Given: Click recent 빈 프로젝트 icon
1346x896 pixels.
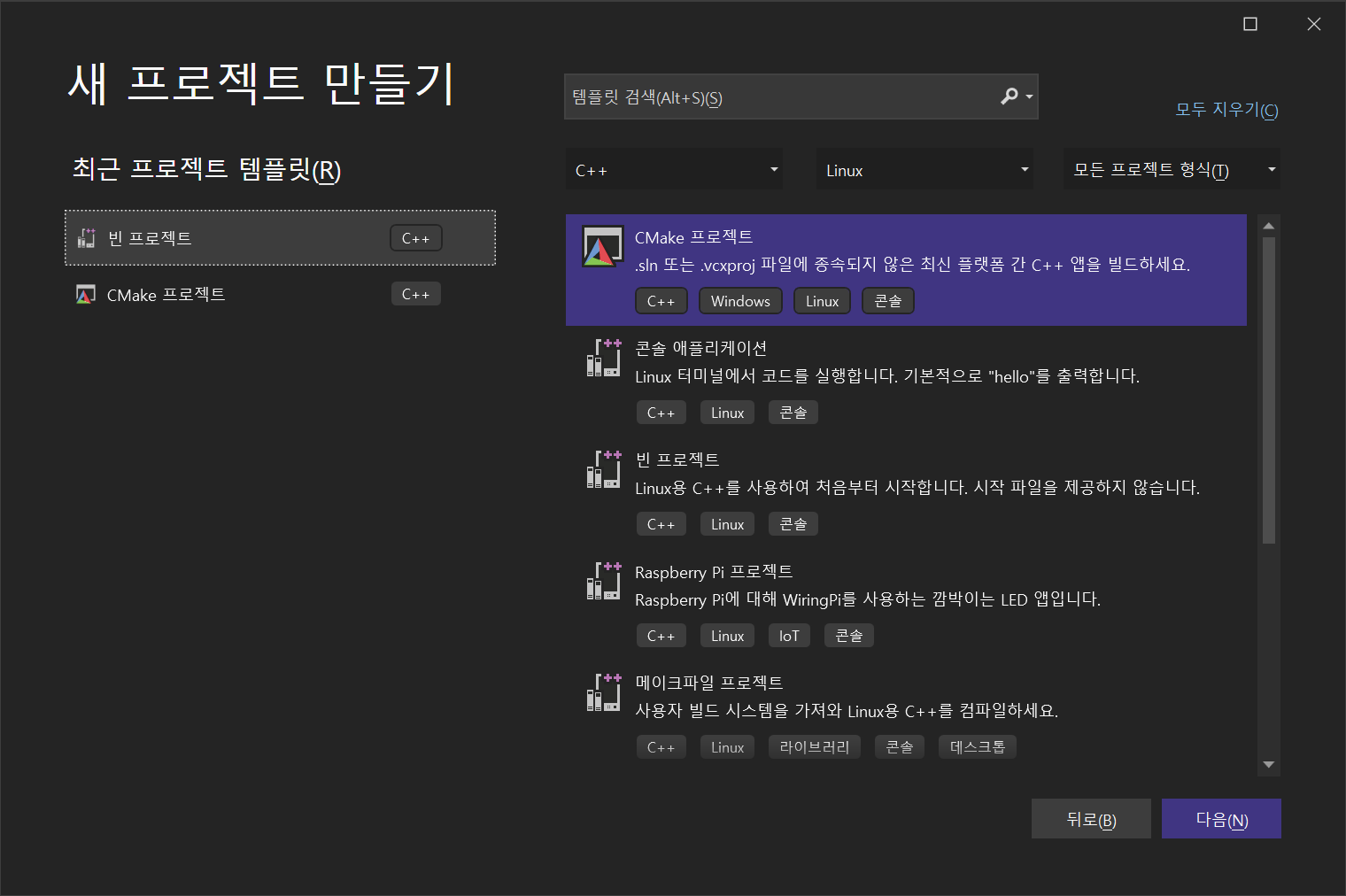Looking at the screenshot, I should (86, 238).
